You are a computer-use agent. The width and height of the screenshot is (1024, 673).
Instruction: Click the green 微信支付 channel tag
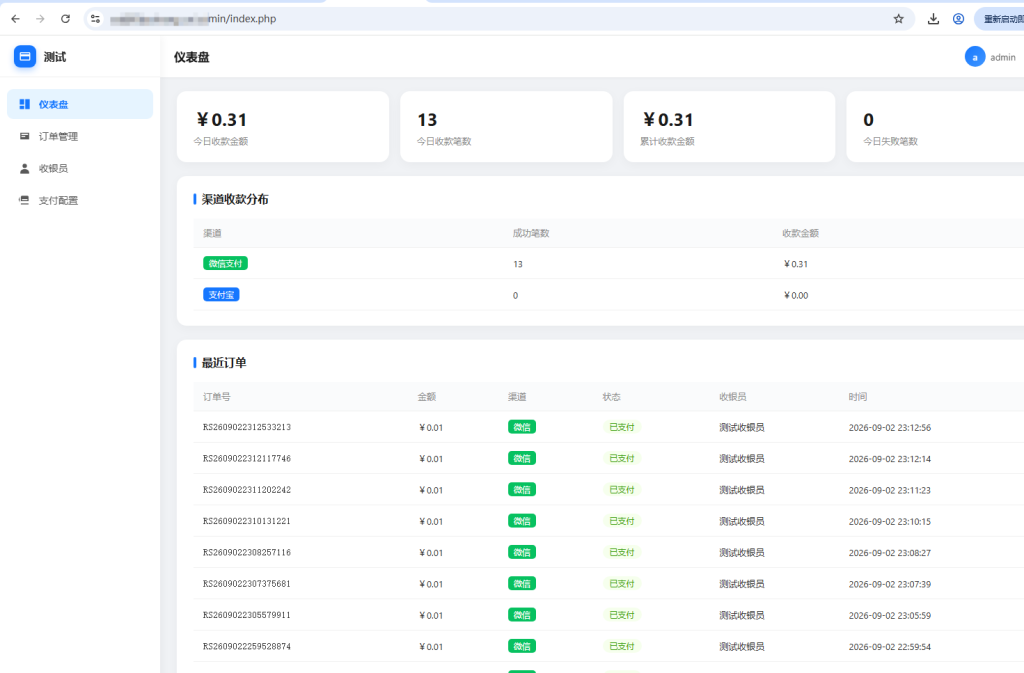[x=225, y=264]
